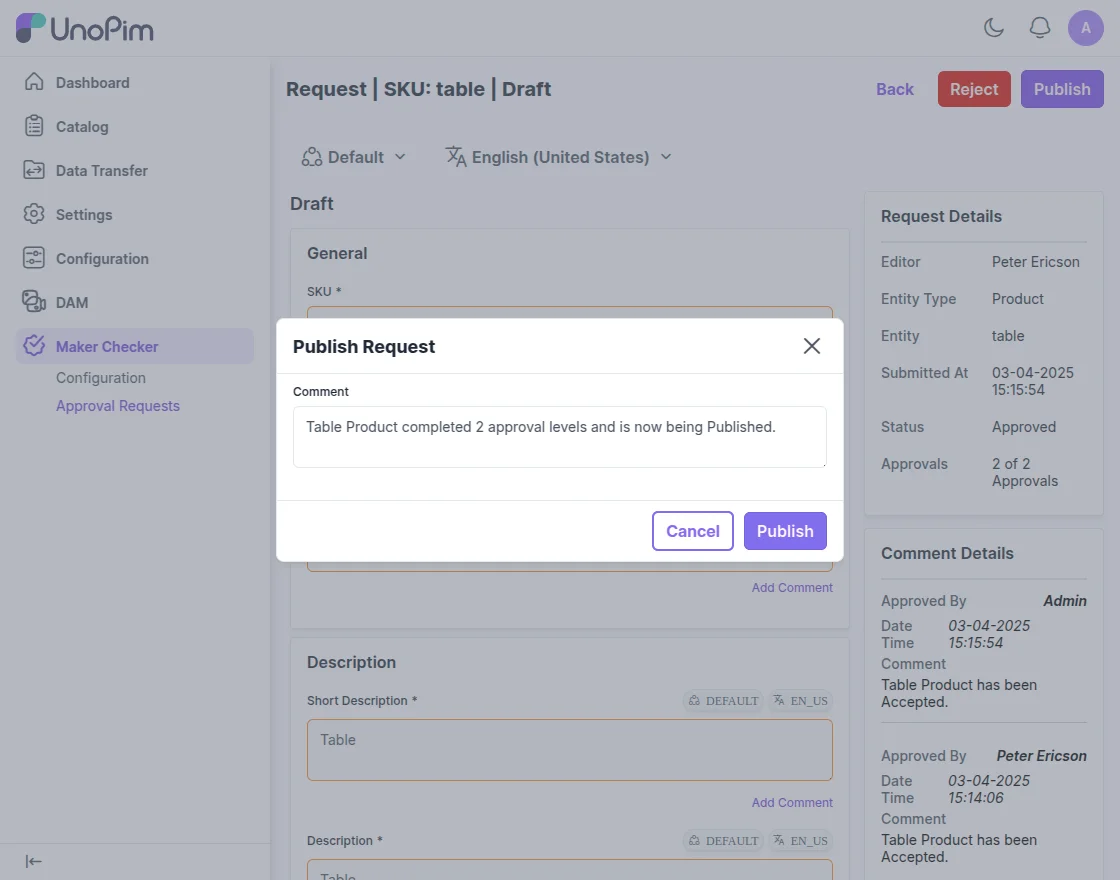Click the Dashboard home icon
Viewport: 1120px width, 880px height.
(34, 82)
